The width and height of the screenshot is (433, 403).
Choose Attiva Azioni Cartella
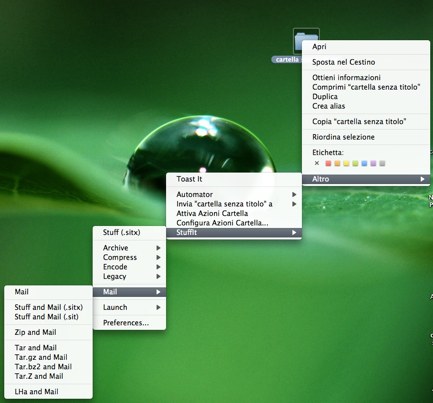[234, 213]
